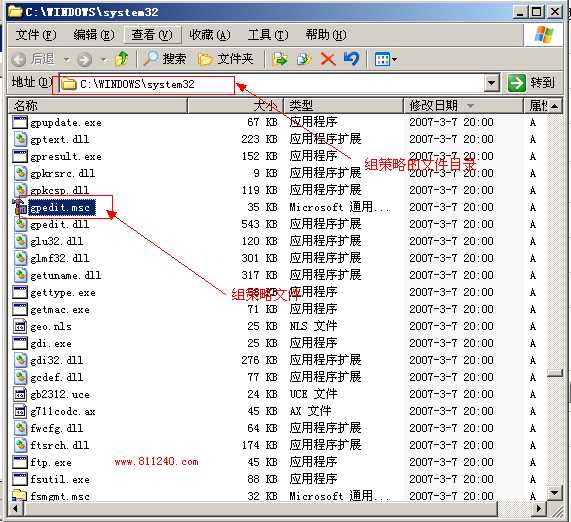Open the 查看(V) menu
This screenshot has height=522, width=571.
point(152,35)
